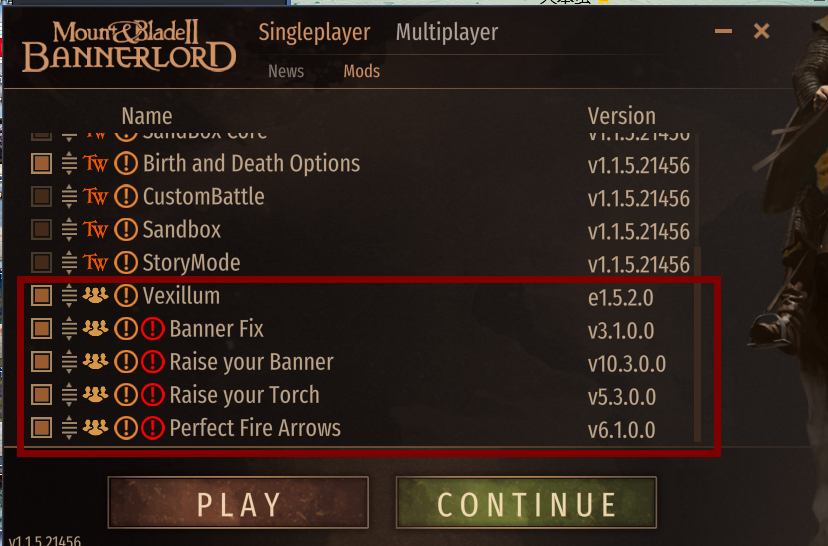
Task: Open the News tab
Action: click(x=286, y=71)
